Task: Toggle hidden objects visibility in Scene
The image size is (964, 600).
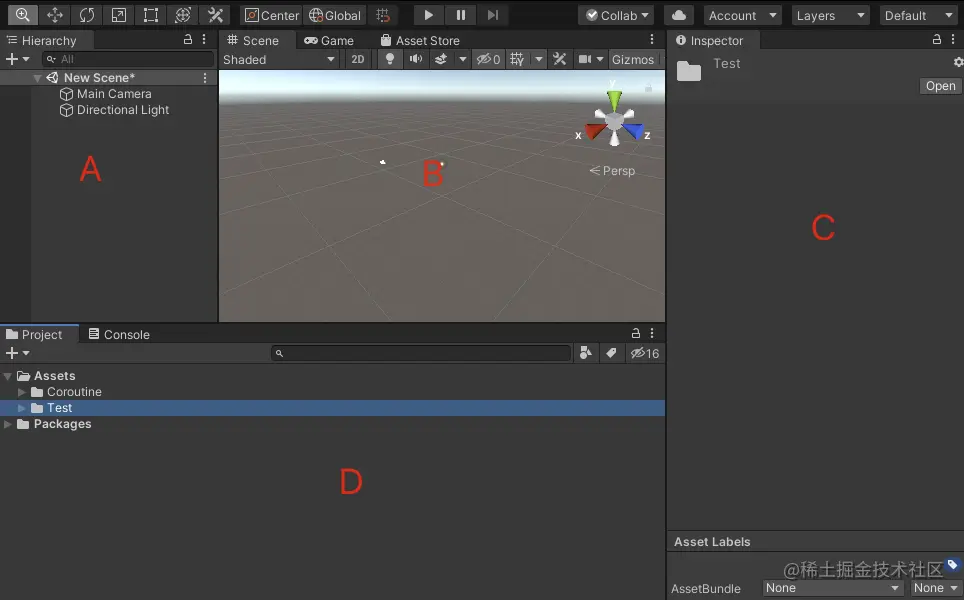Action: 489,60
